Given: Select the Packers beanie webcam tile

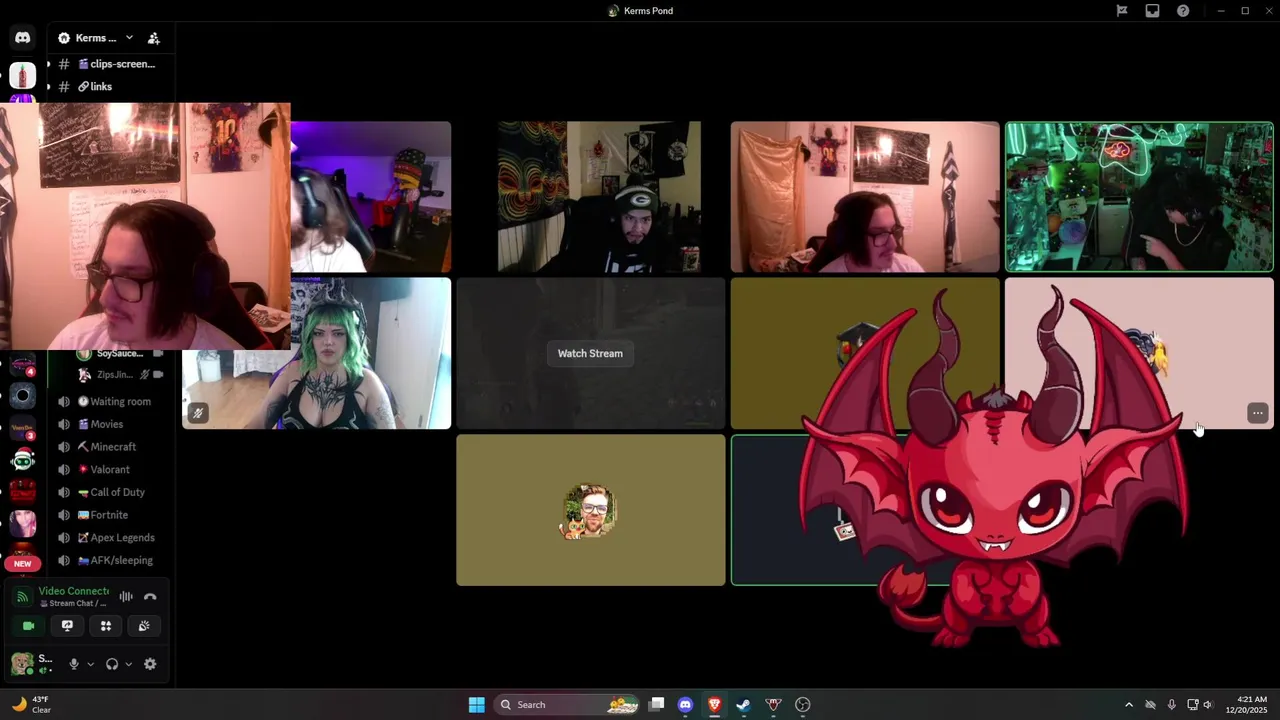Looking at the screenshot, I should (599, 197).
